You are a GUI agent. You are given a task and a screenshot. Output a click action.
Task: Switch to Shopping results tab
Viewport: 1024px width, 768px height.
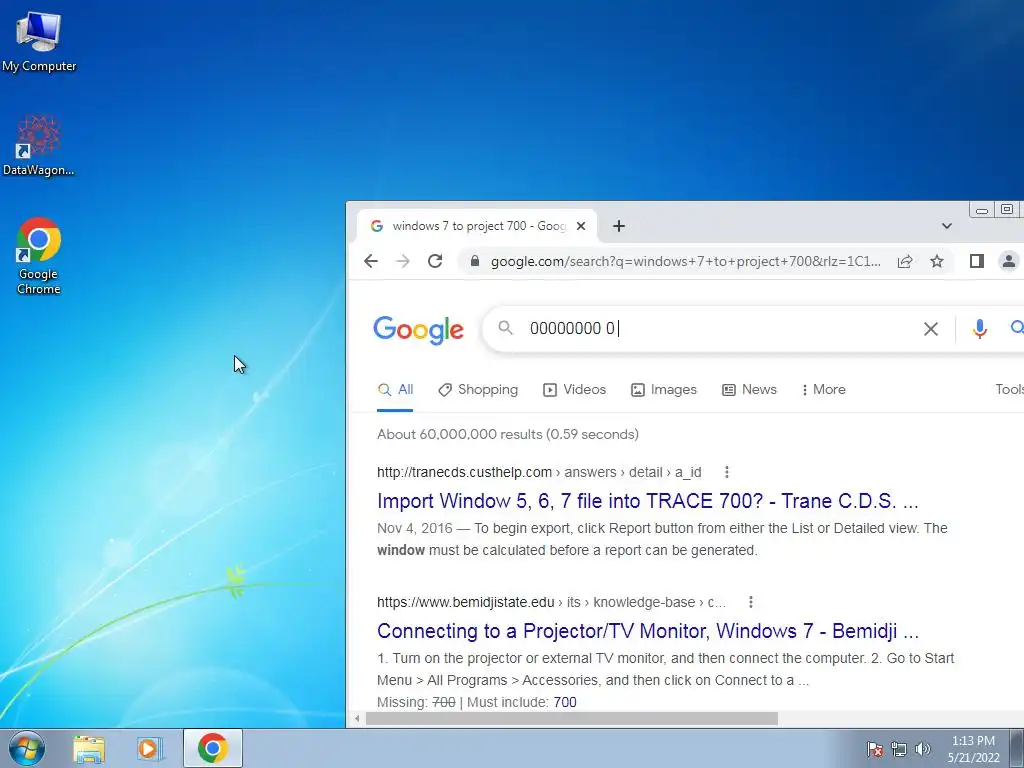[x=478, y=390]
